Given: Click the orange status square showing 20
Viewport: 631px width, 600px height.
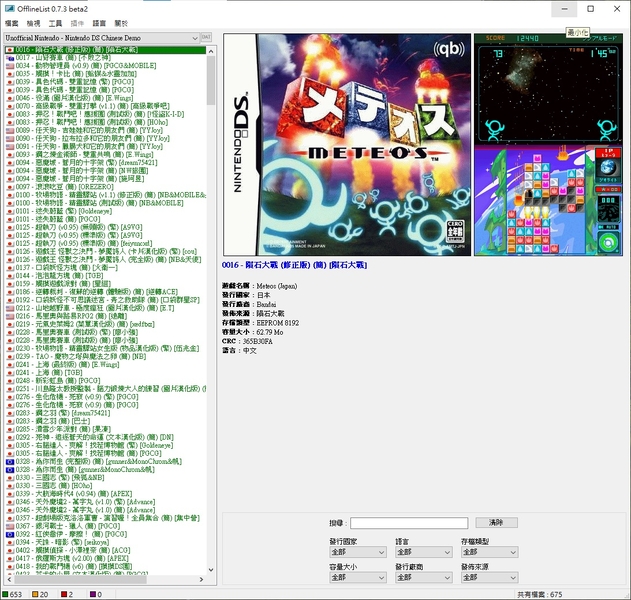Looking at the screenshot, I should [x=35, y=594].
